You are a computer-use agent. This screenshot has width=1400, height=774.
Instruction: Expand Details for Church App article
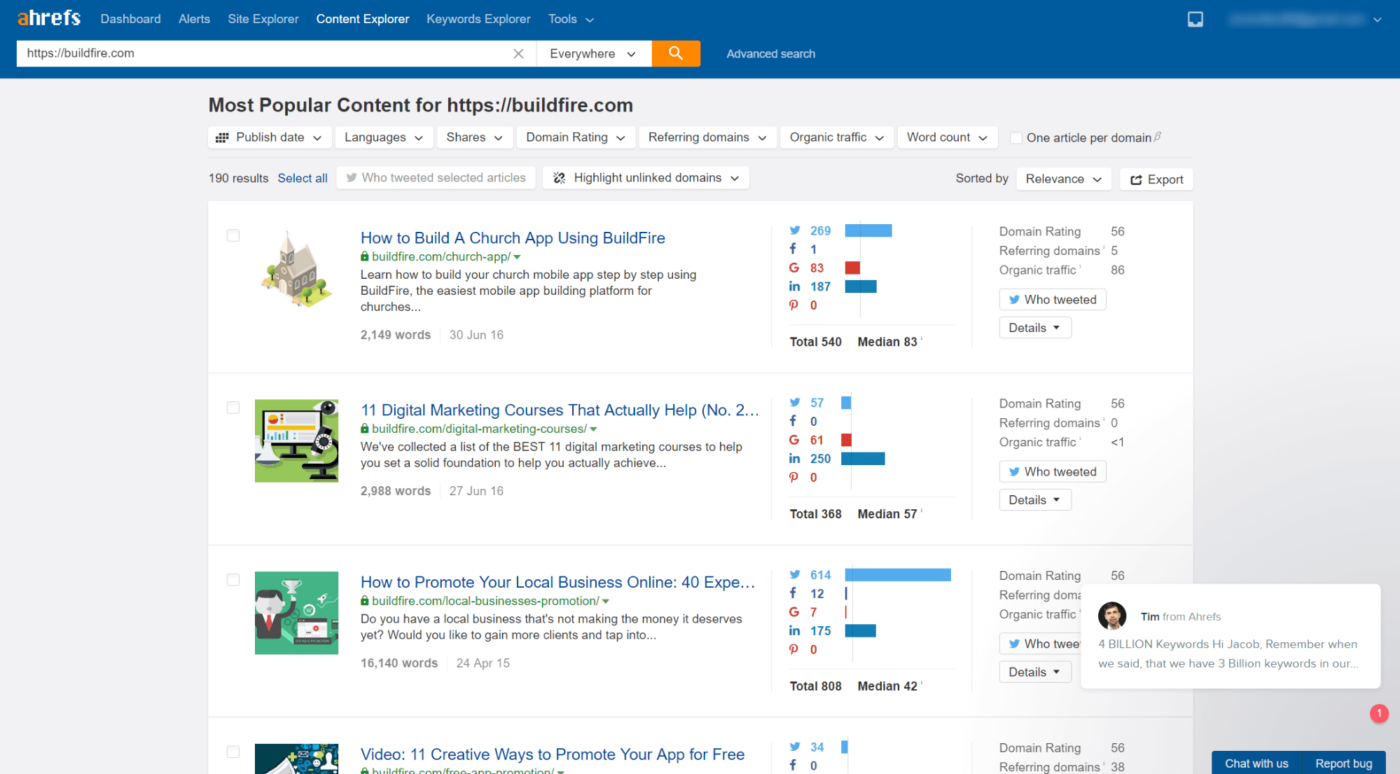click(x=1035, y=328)
